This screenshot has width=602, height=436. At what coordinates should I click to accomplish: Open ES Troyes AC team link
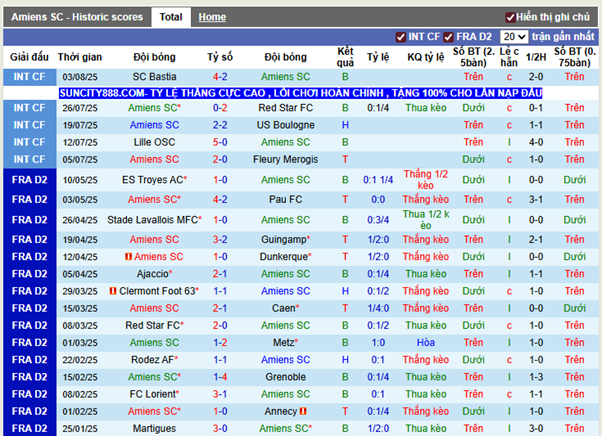tap(153, 180)
